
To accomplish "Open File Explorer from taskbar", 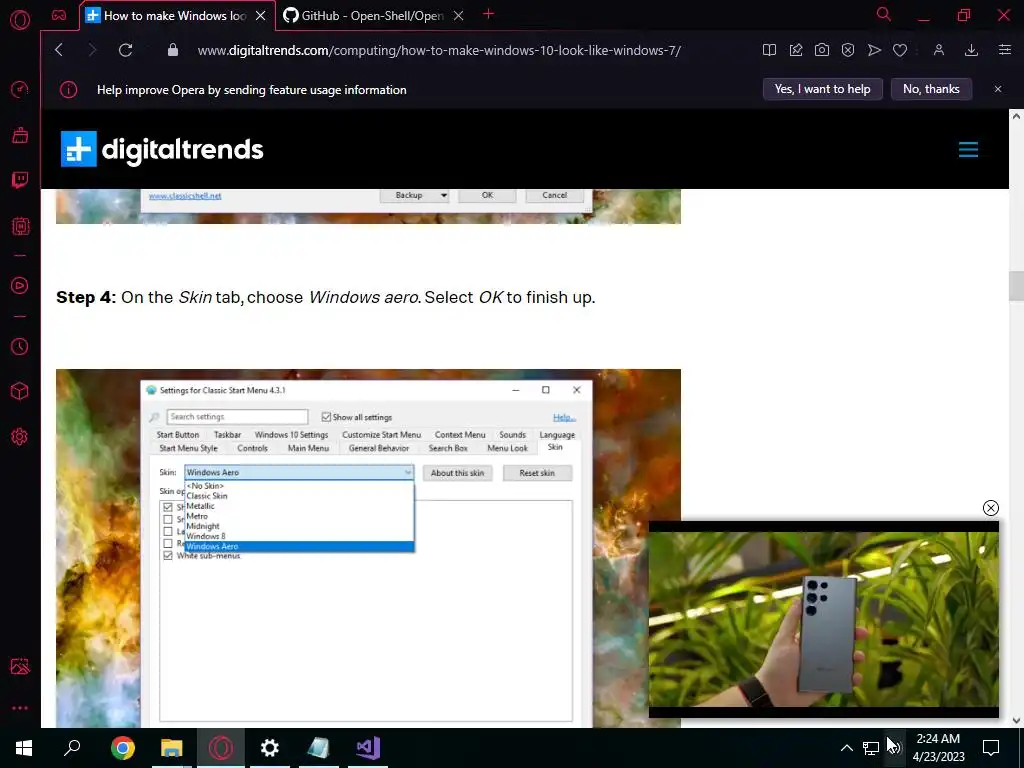I will 172,748.
